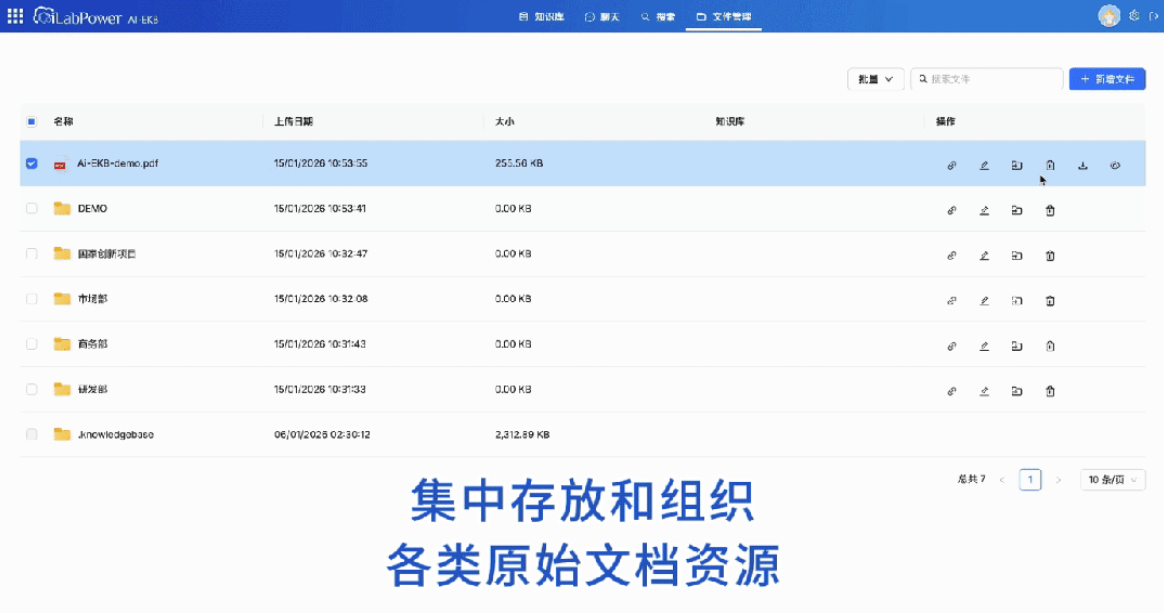Check the .knowledgebase folder checkbox

click(x=31, y=435)
